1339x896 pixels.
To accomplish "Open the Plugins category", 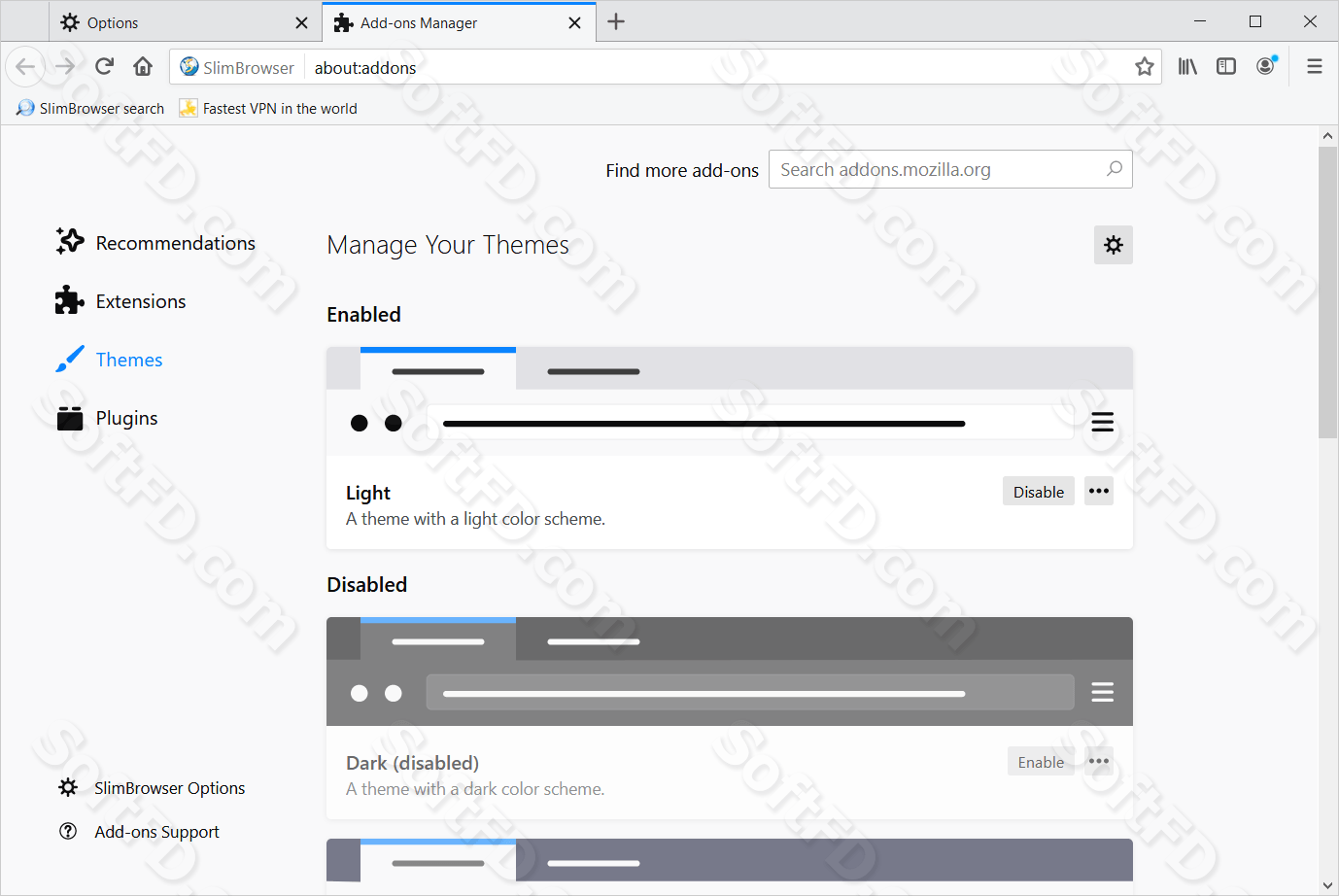I will [x=107, y=418].
